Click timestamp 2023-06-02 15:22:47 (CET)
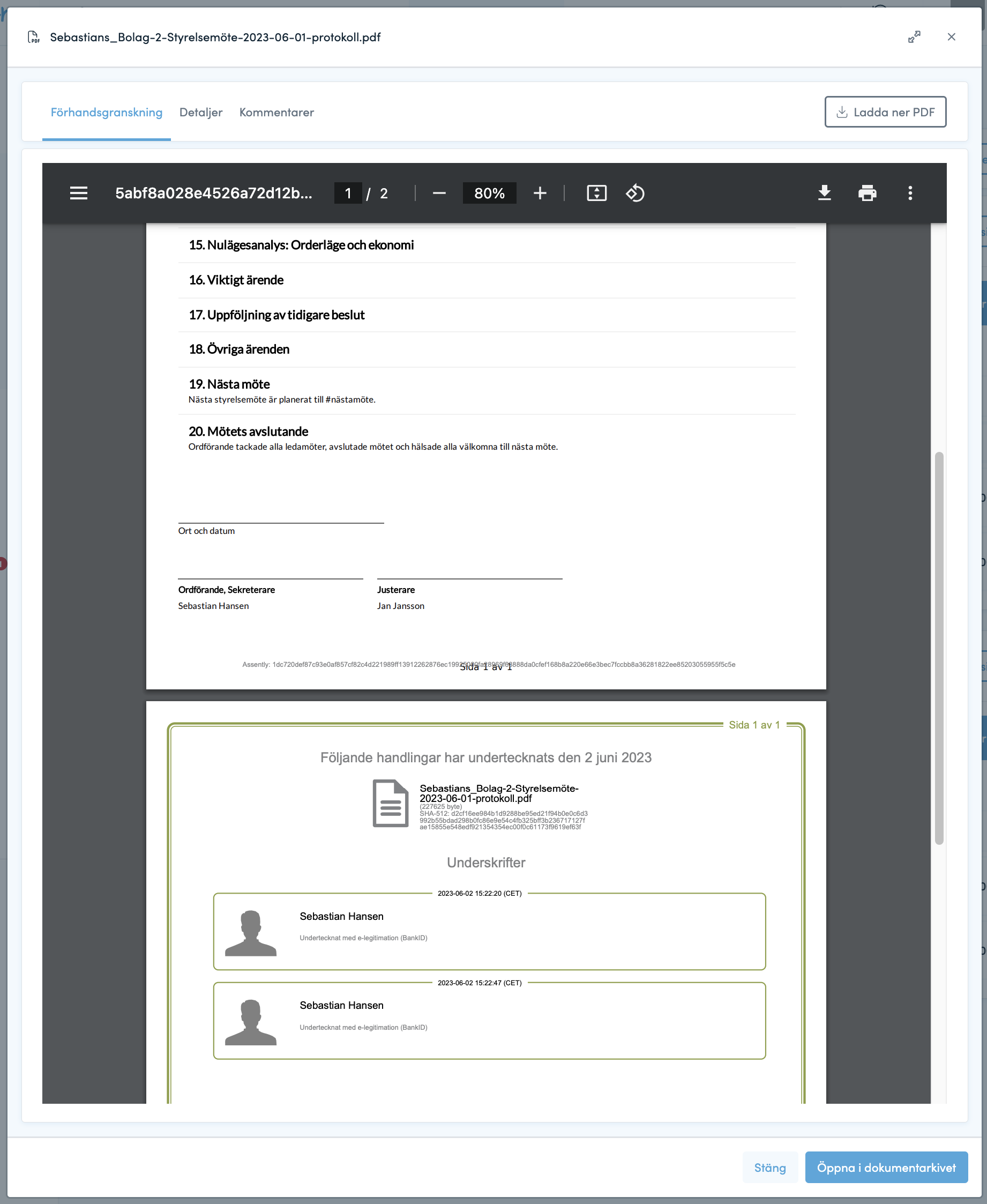The width and height of the screenshot is (987, 1204). [x=480, y=983]
